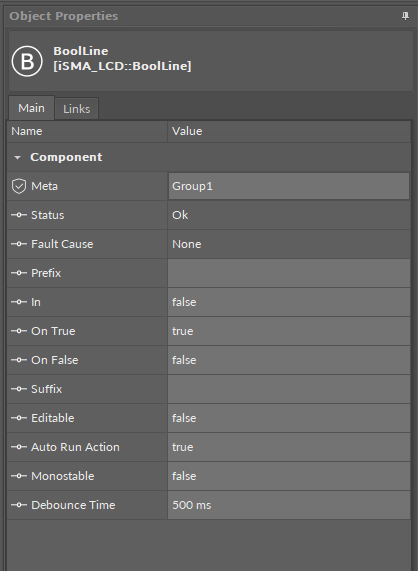Toggle the Editable value field
Viewport: 418px width, 571px height.
click(x=289, y=418)
